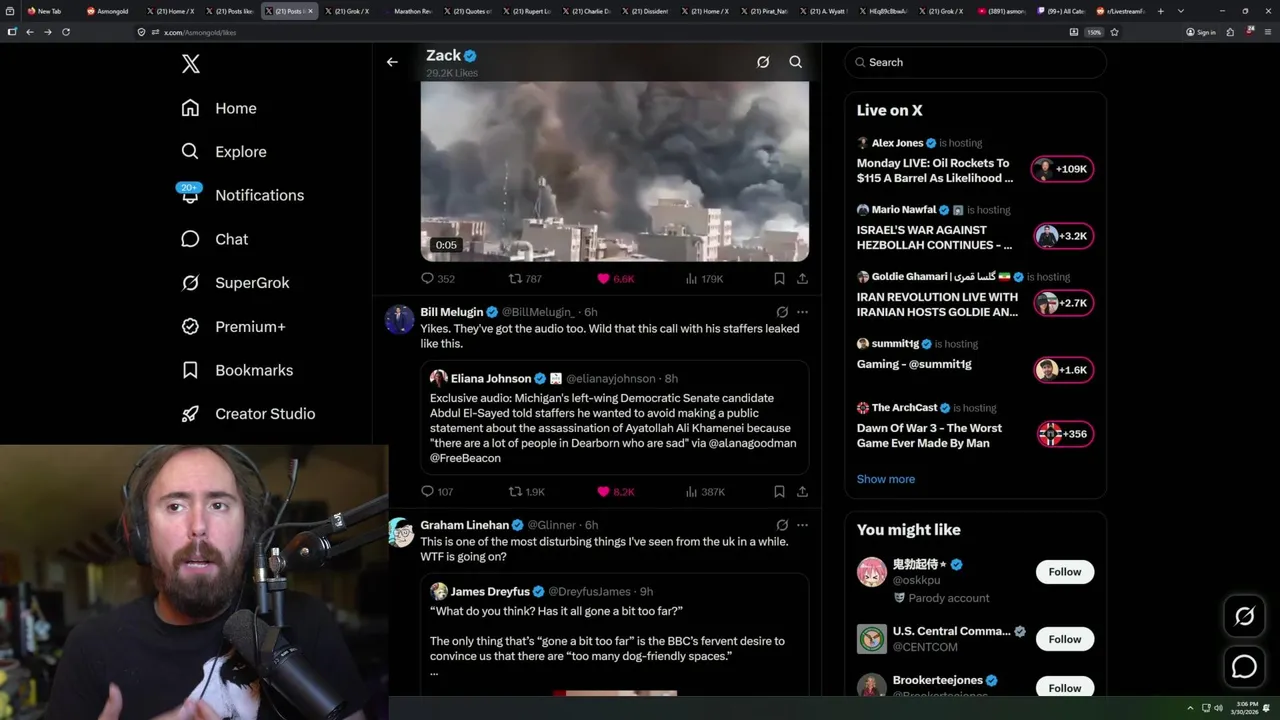Follow U.S. Central Command @CENTCOM
The width and height of the screenshot is (1280, 720).
click(1065, 639)
